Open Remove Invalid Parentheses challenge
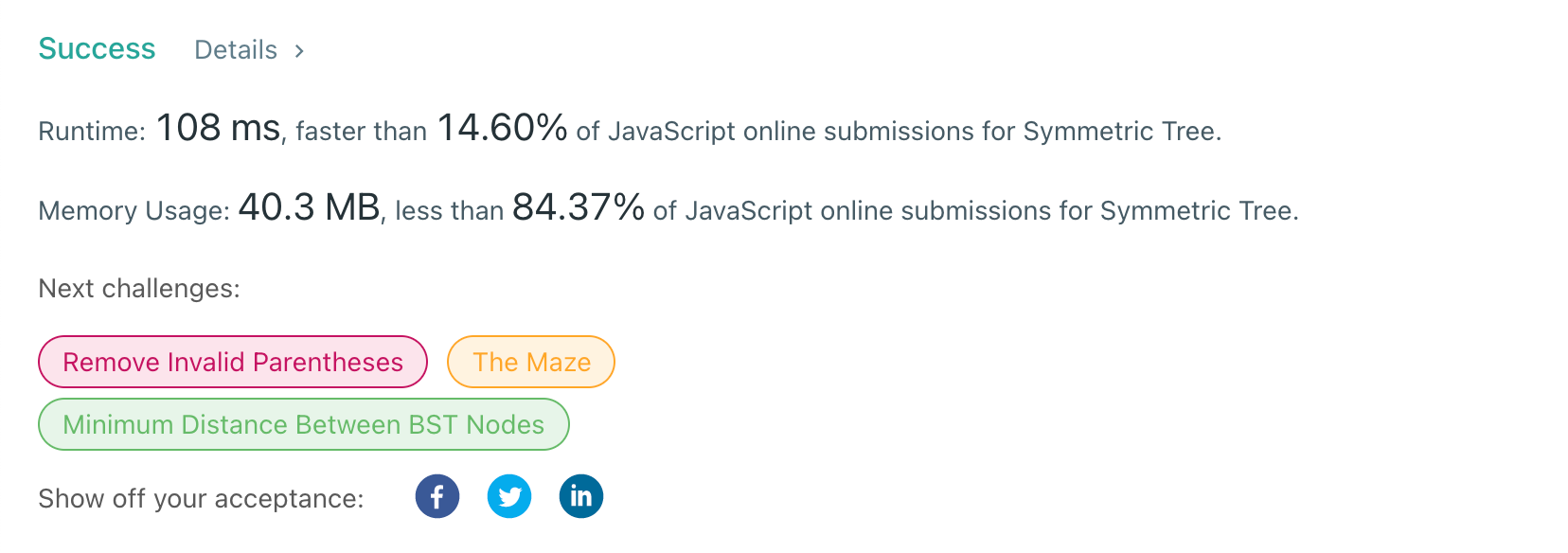The height and width of the screenshot is (553, 1568). 233,362
